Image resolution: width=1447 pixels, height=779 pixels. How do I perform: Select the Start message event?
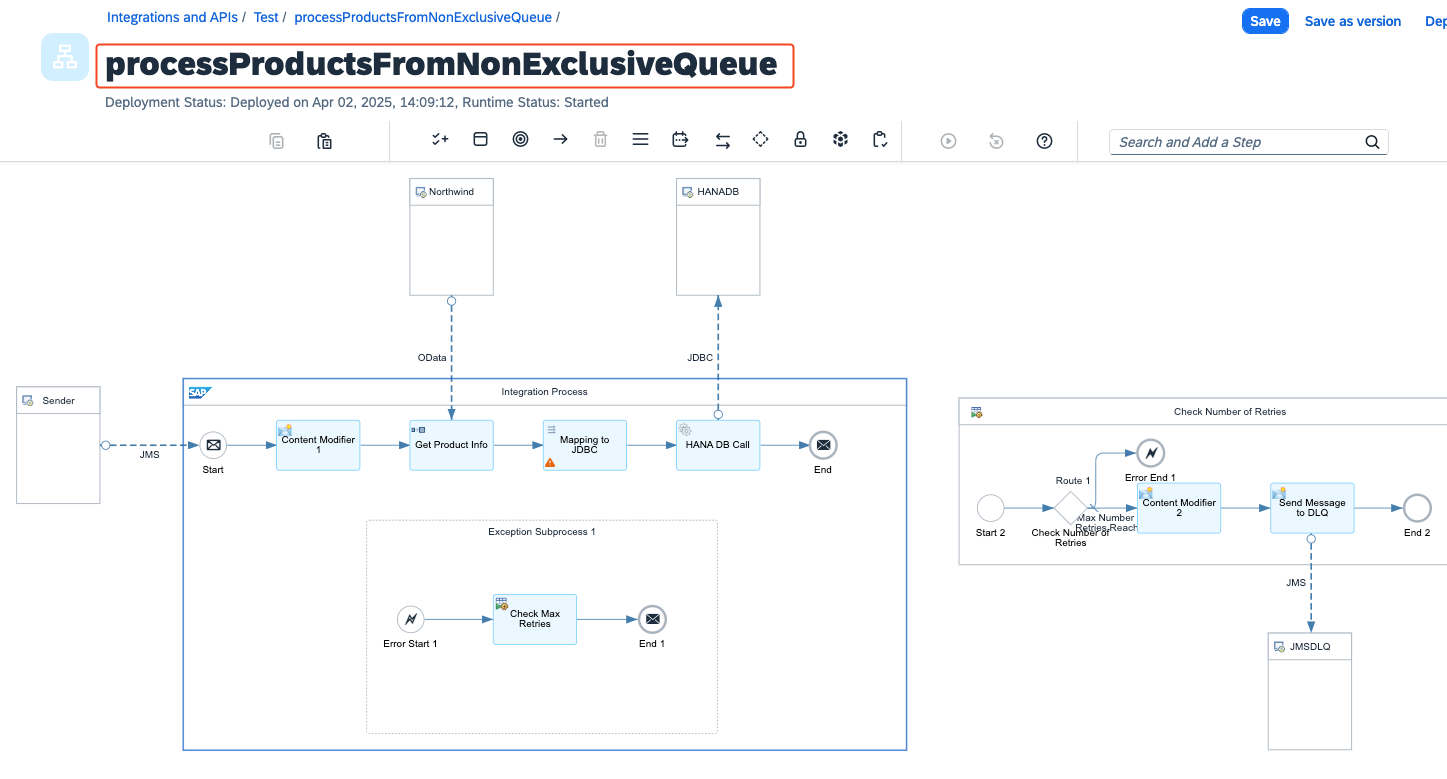pos(213,445)
